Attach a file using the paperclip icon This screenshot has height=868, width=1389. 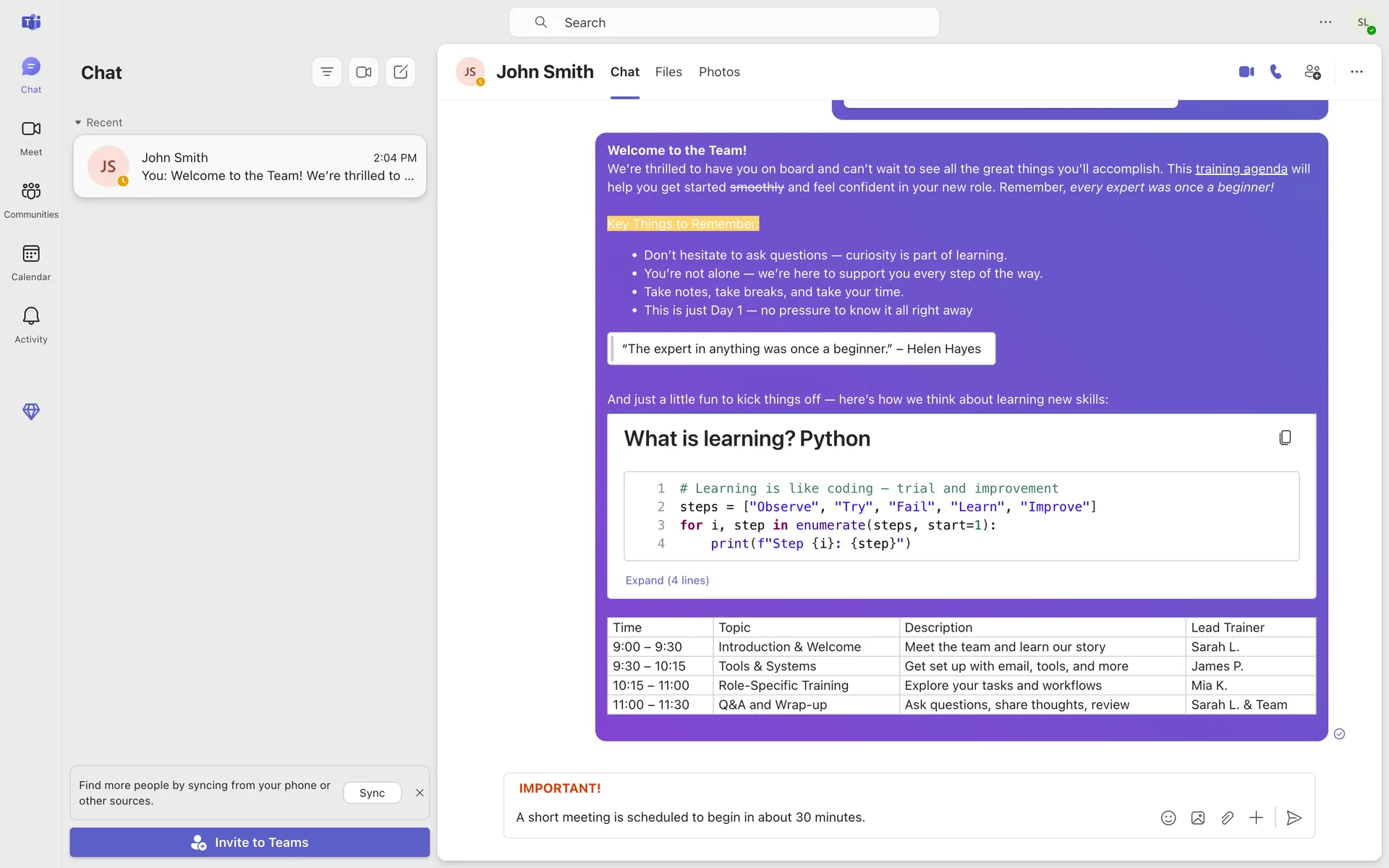point(1227,818)
